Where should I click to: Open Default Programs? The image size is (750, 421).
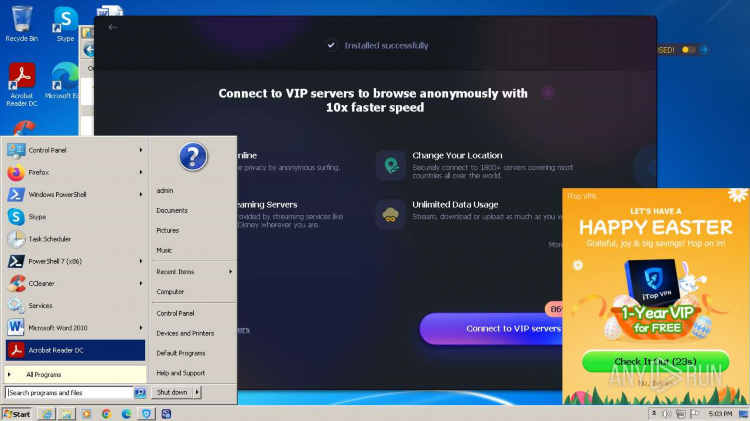[180, 353]
